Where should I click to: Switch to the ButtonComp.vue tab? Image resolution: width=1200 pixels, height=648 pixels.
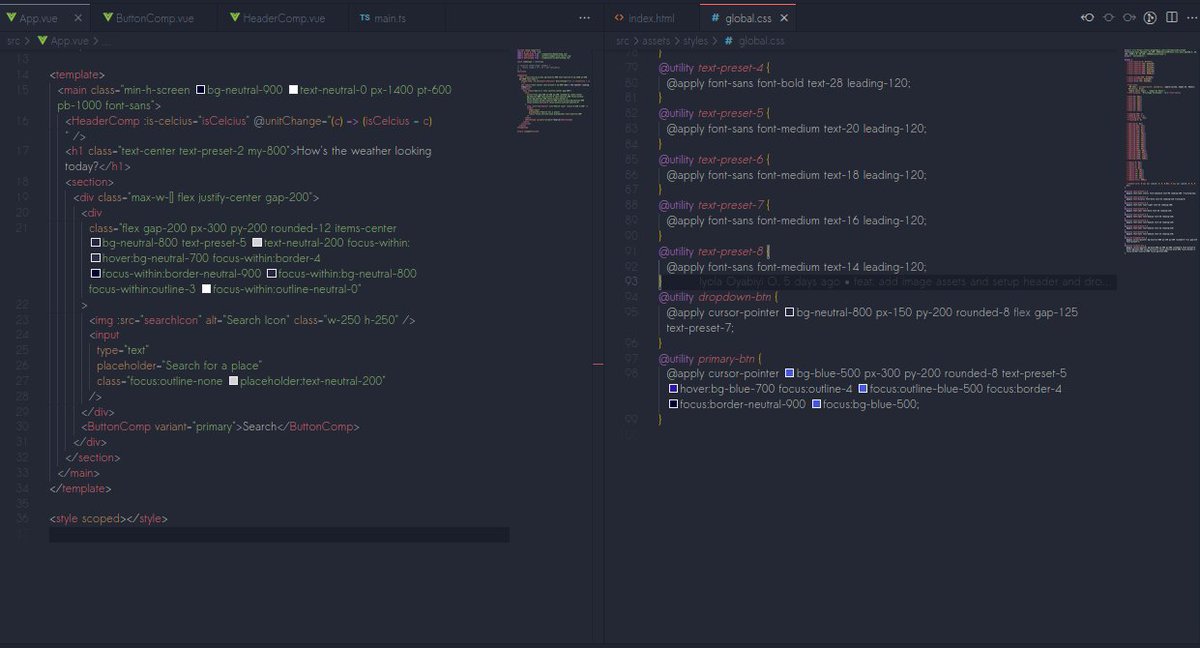click(154, 18)
